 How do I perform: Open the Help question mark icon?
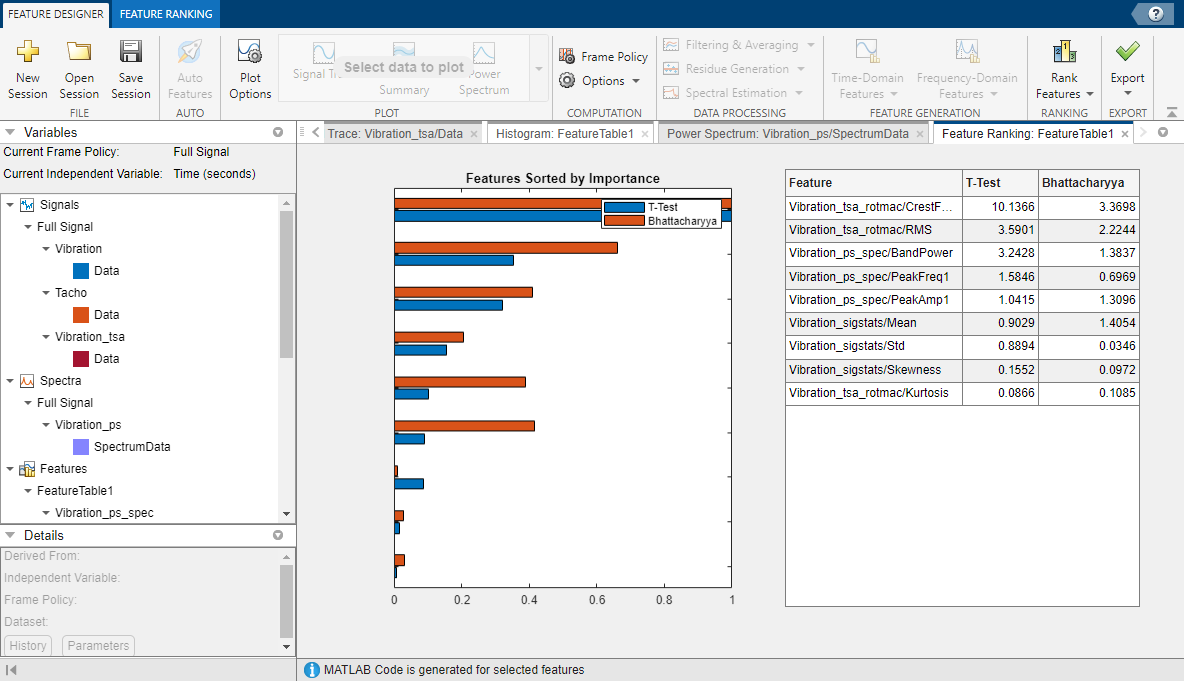pos(1156,13)
